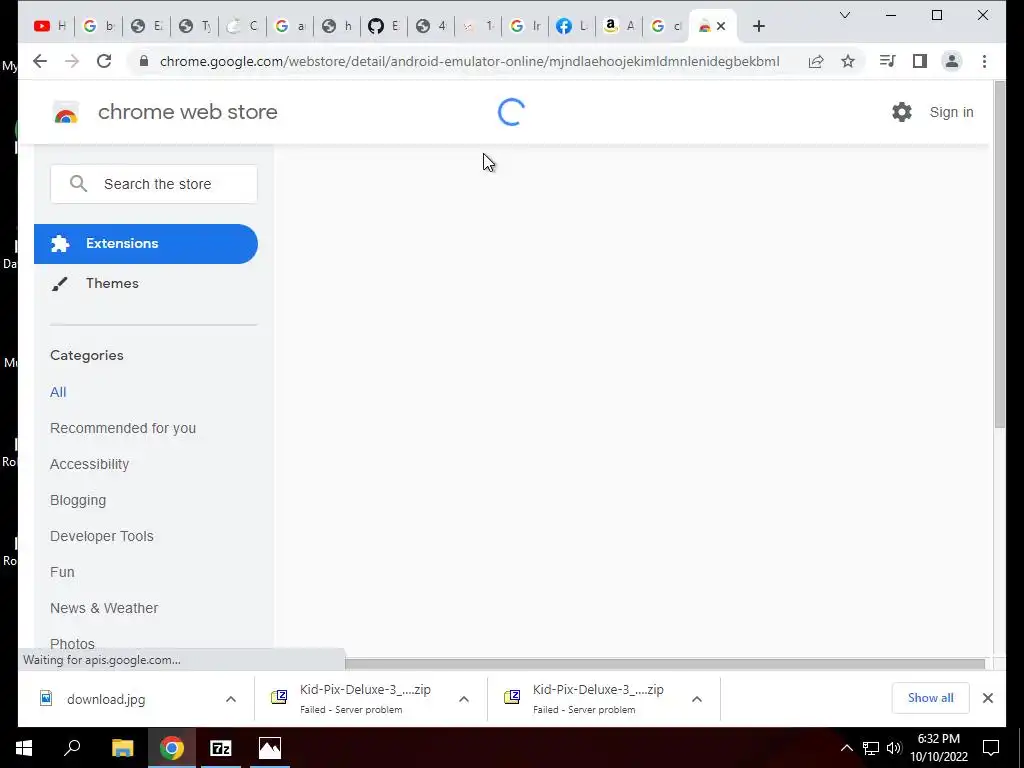Viewport: 1024px width, 768px height.
Task: Open Chrome three-dot menu
Action: (984, 61)
